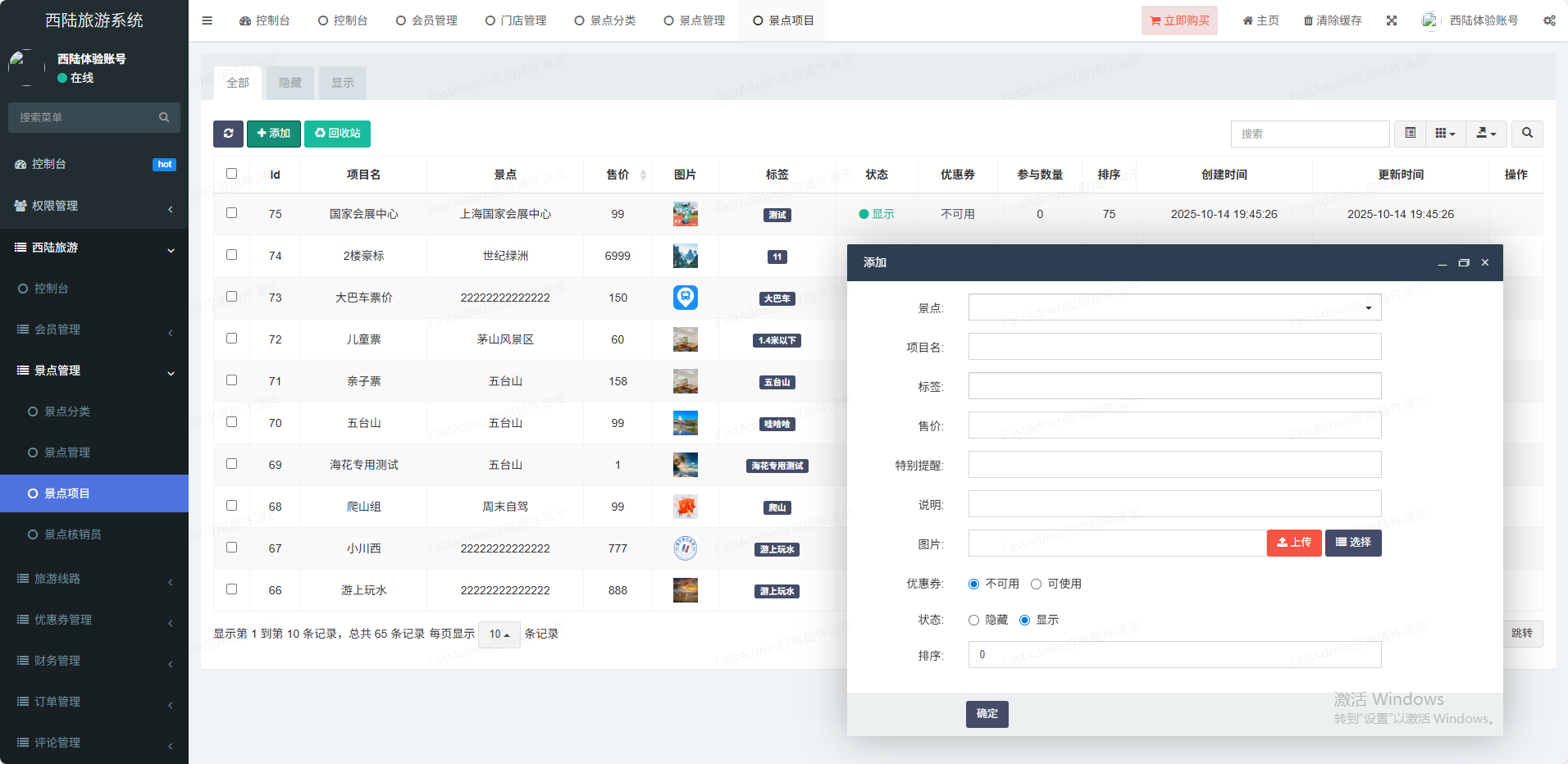Click the fullscreen expand icon

pyautogui.click(x=1392, y=20)
